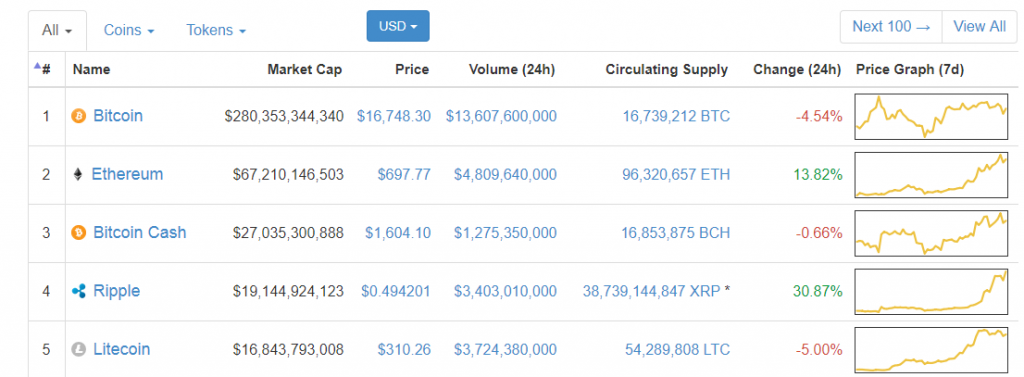Go to the Next 100 page

click(x=891, y=27)
